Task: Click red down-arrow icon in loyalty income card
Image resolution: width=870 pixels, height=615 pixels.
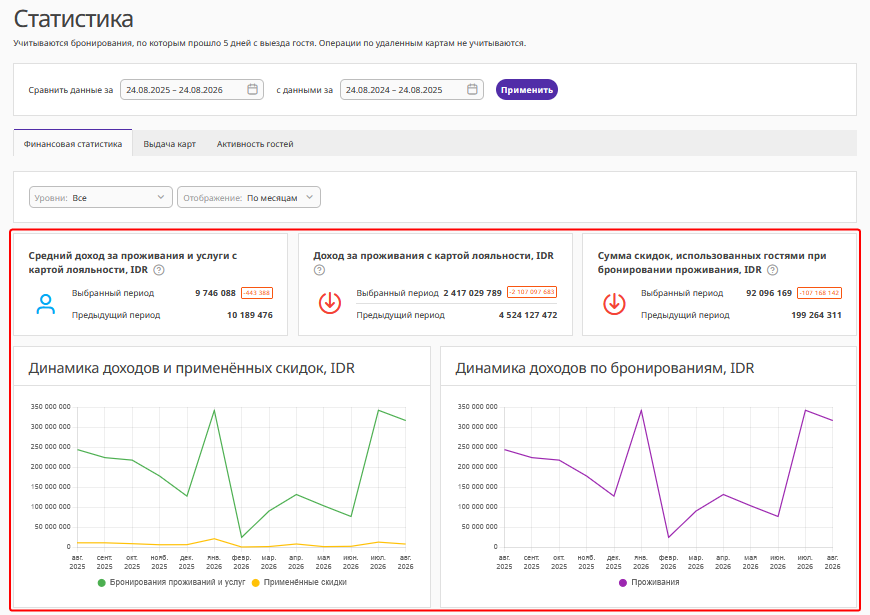Action: tap(330, 303)
